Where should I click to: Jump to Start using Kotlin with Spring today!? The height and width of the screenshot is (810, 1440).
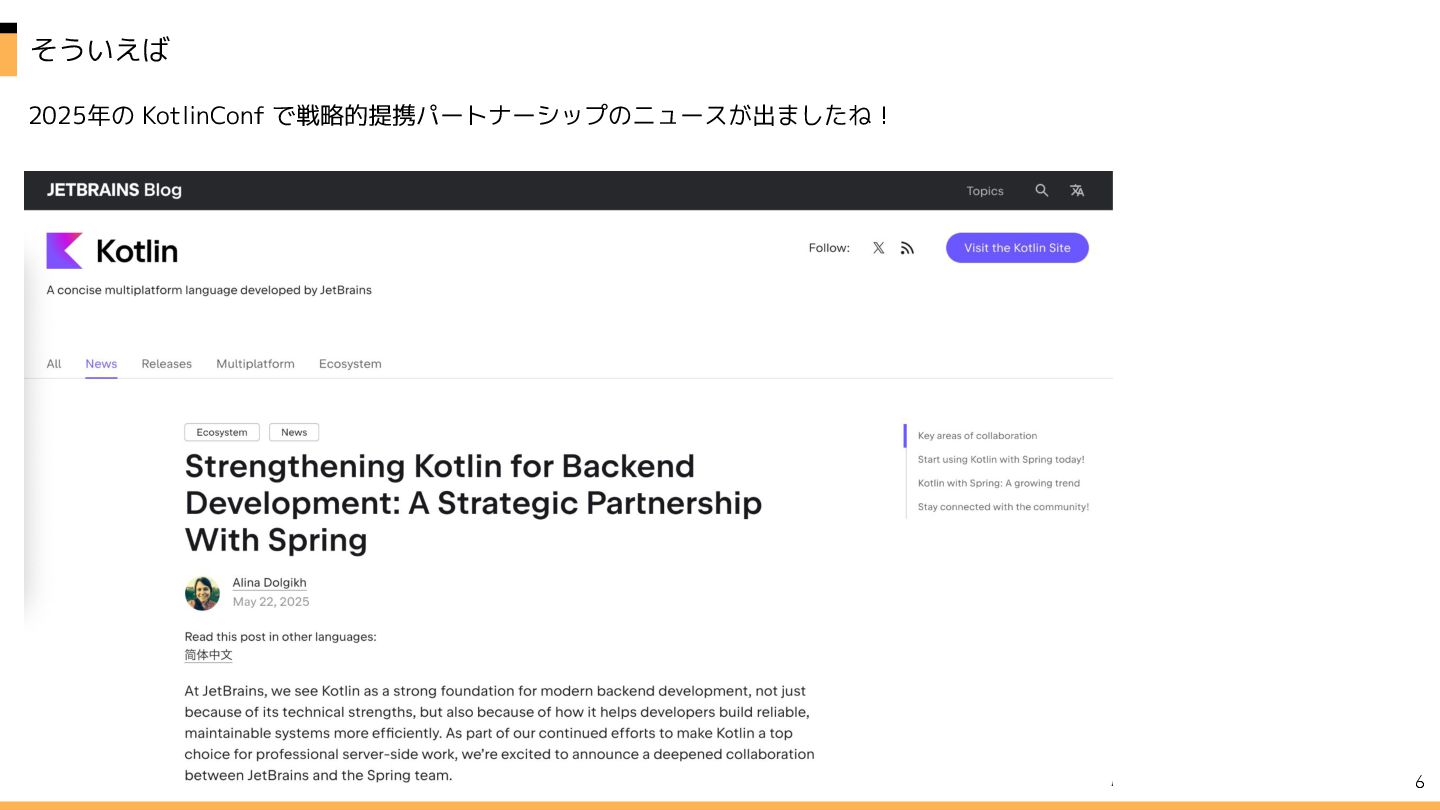tap(1001, 460)
